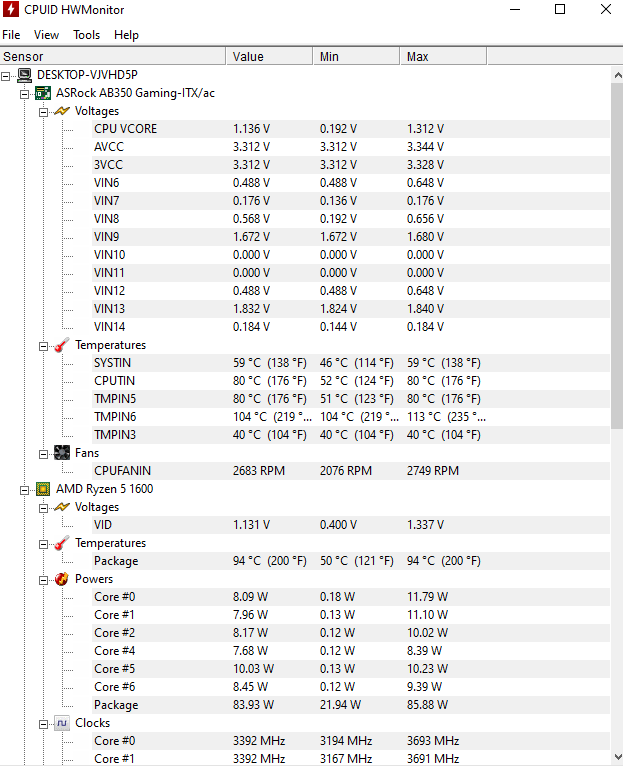Select the Core #0 power row
This screenshot has width=623, height=767.
351,597
